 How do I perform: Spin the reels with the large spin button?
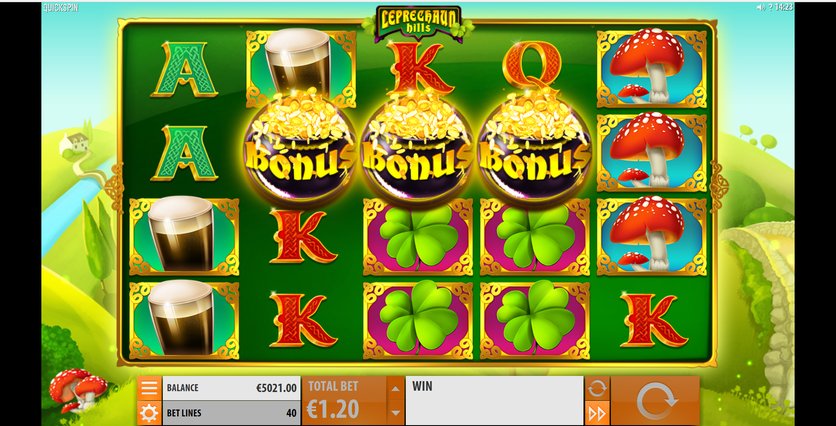pyautogui.click(x=656, y=401)
